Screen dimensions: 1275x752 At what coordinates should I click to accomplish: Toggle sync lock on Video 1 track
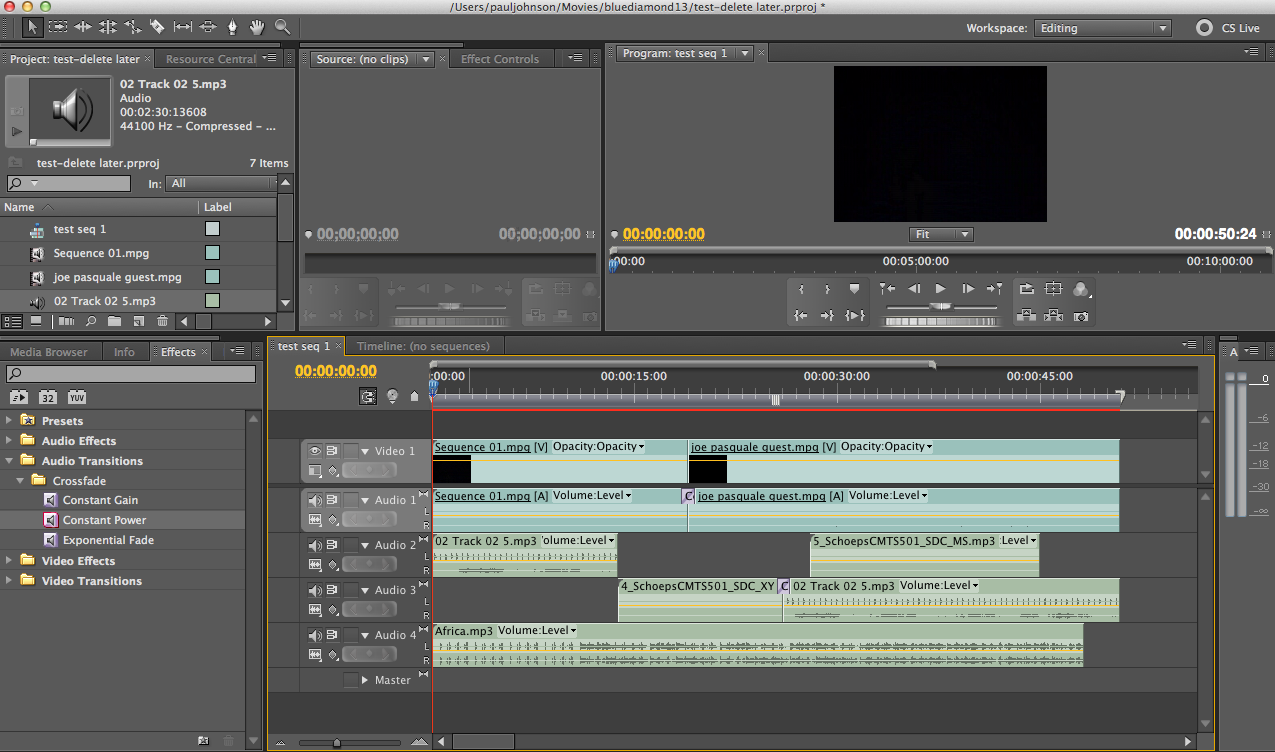click(x=332, y=451)
